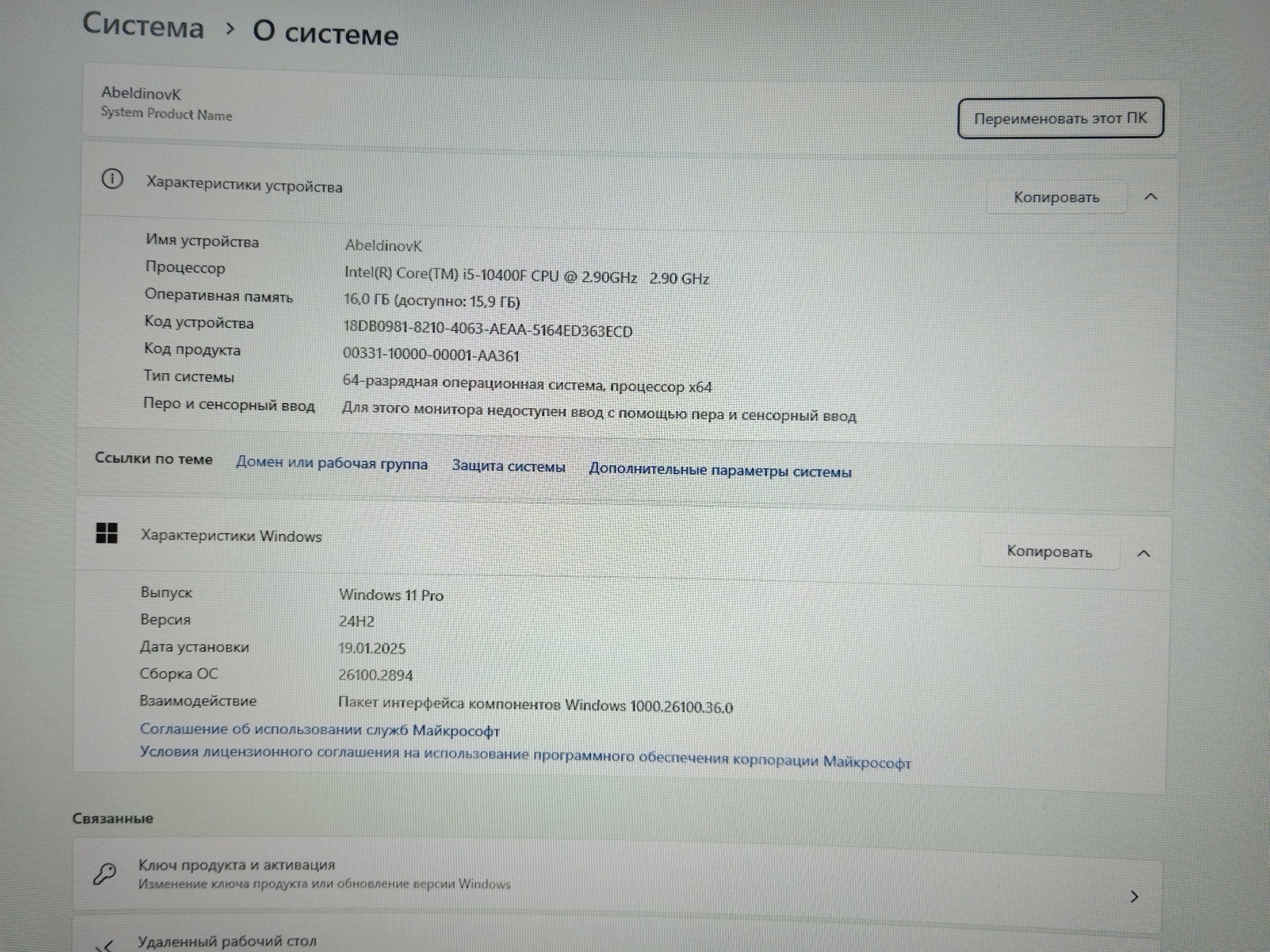Select the О системе page heading
The height and width of the screenshot is (952, 1270).
pos(326,33)
